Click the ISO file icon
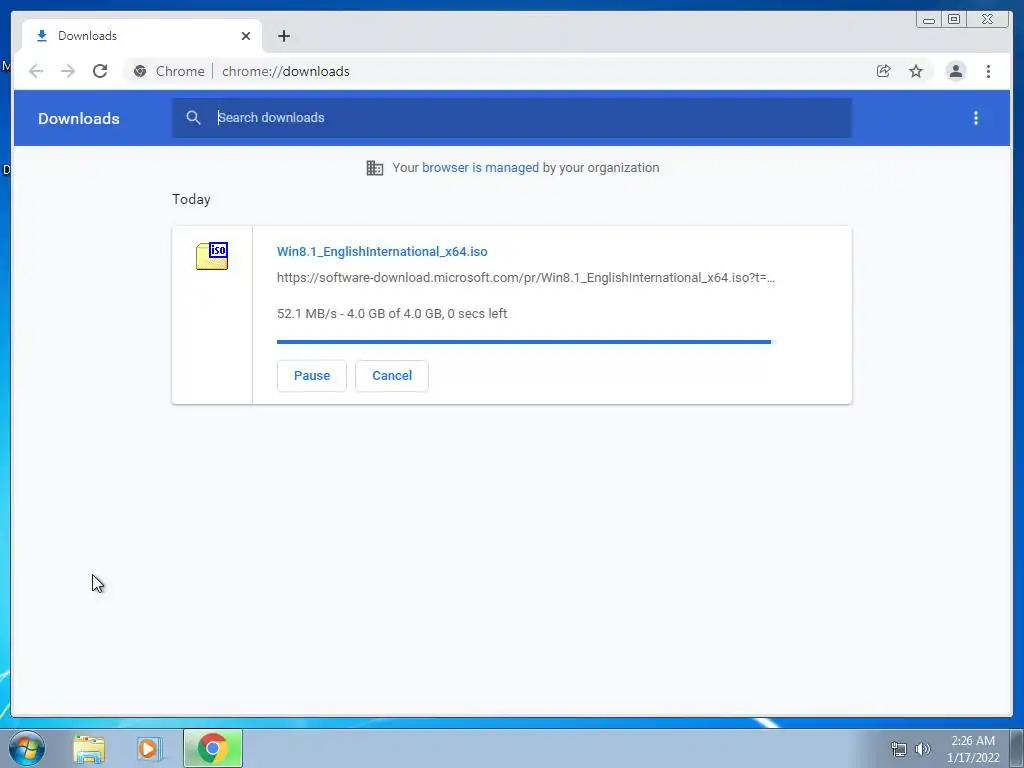The width and height of the screenshot is (1024, 768). click(212, 256)
